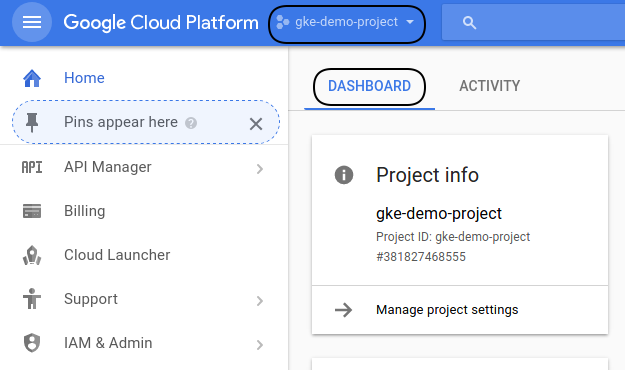Select the gke-demo-project name in card

tap(439, 214)
